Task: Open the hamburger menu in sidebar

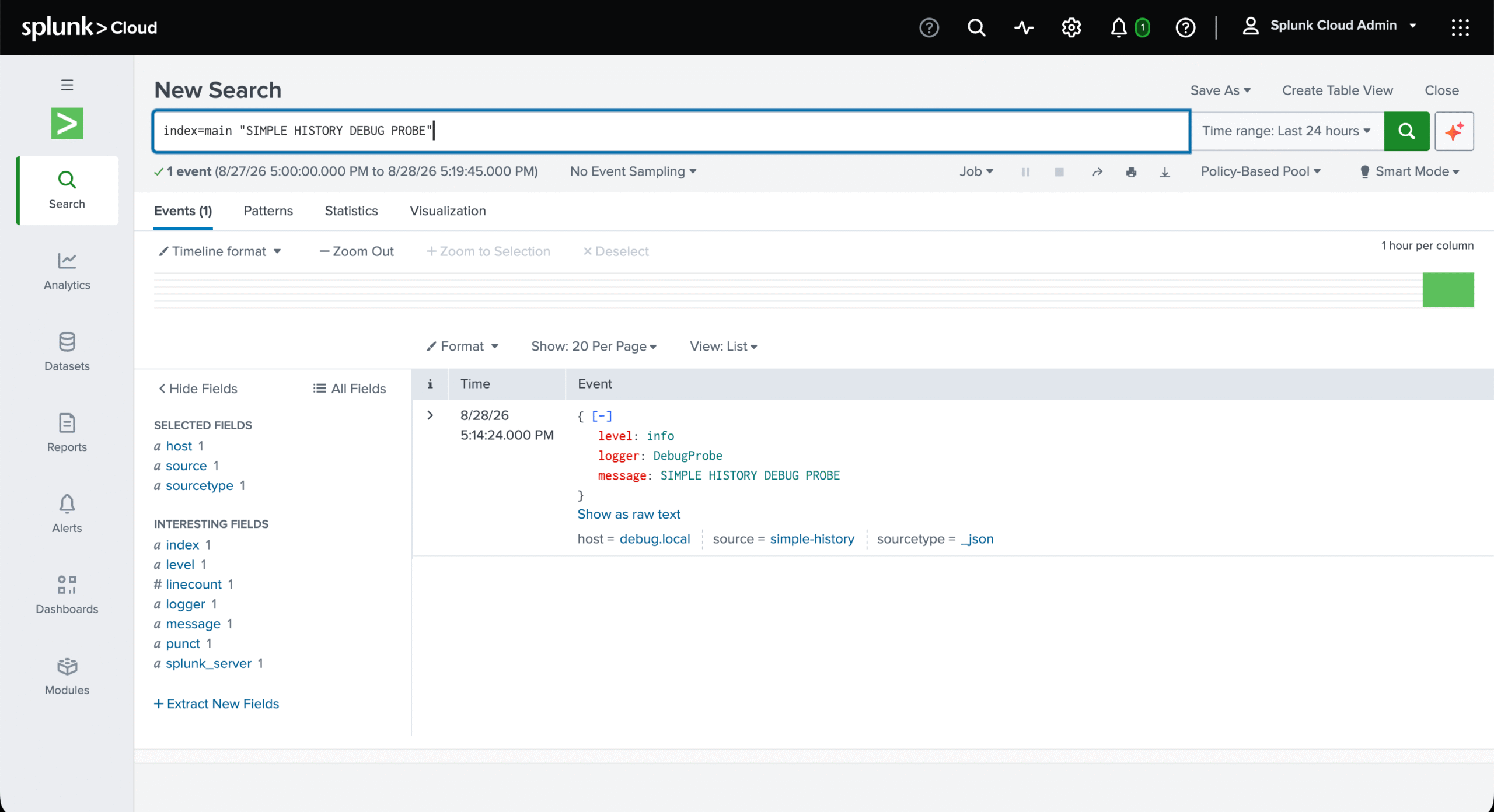Action: coord(67,85)
